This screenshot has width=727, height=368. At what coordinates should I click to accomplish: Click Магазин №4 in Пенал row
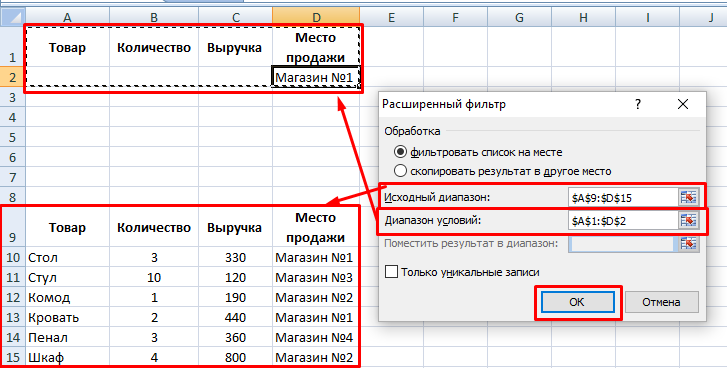click(x=316, y=338)
